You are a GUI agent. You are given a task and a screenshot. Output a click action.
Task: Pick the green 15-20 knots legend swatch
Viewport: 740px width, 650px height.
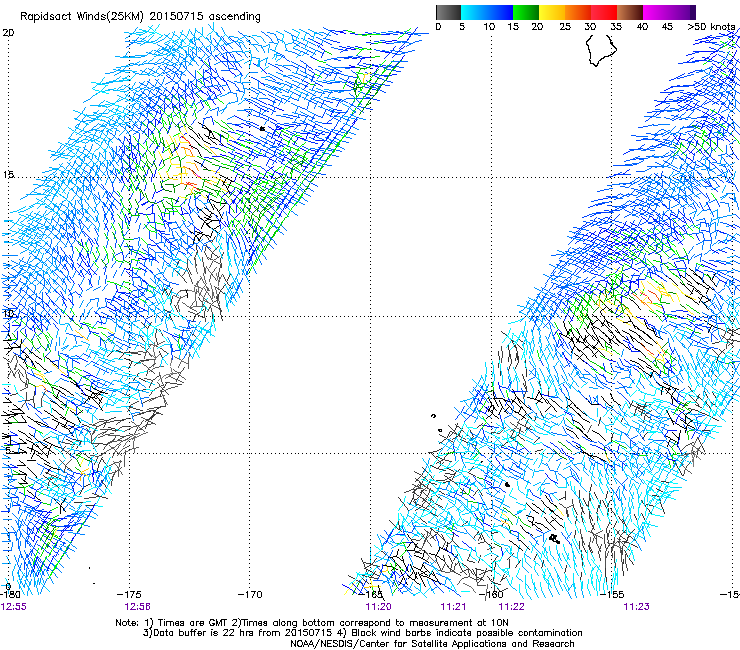(x=526, y=12)
